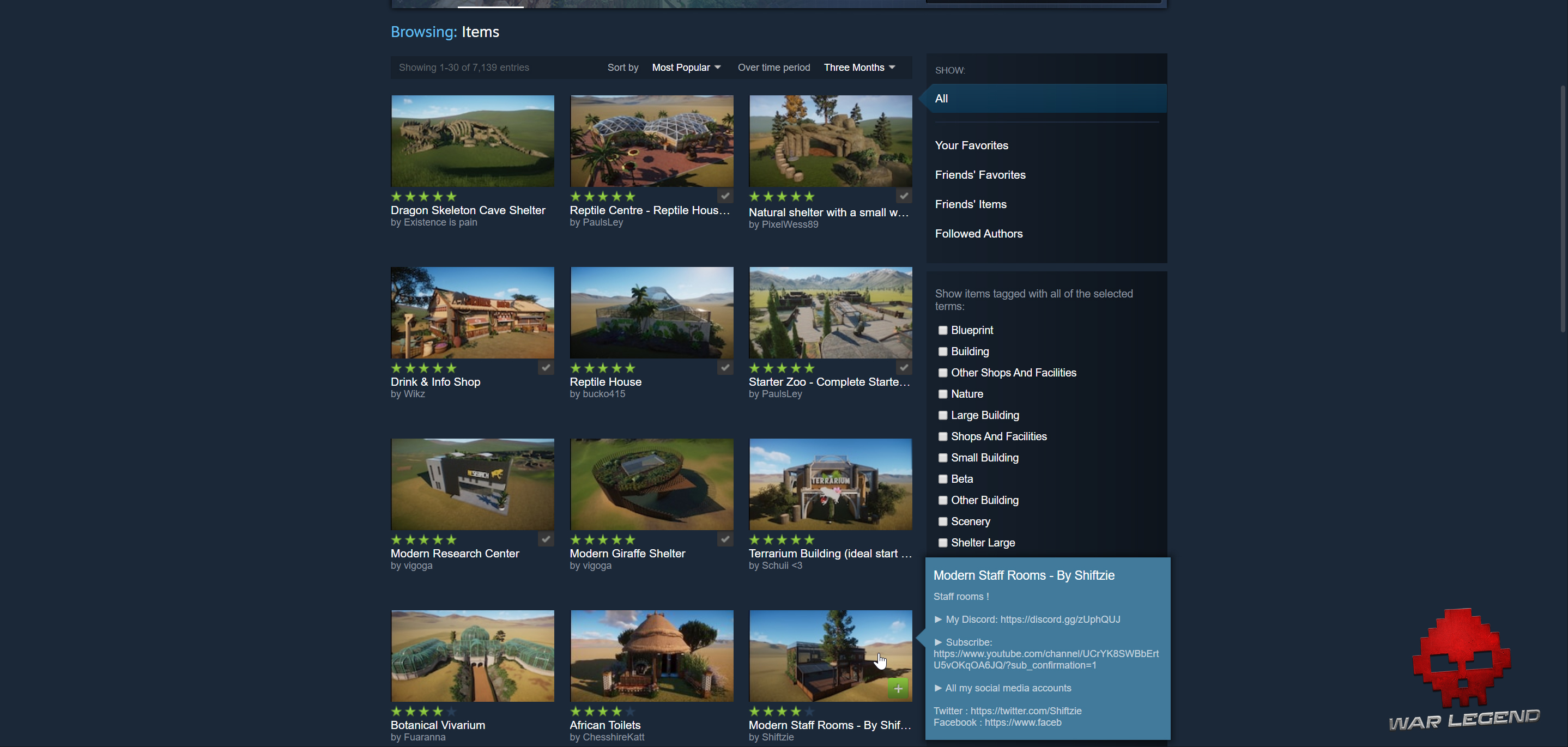Toggle the Shelter Large tag checkbox
This screenshot has width=1568, height=747.
tap(942, 543)
